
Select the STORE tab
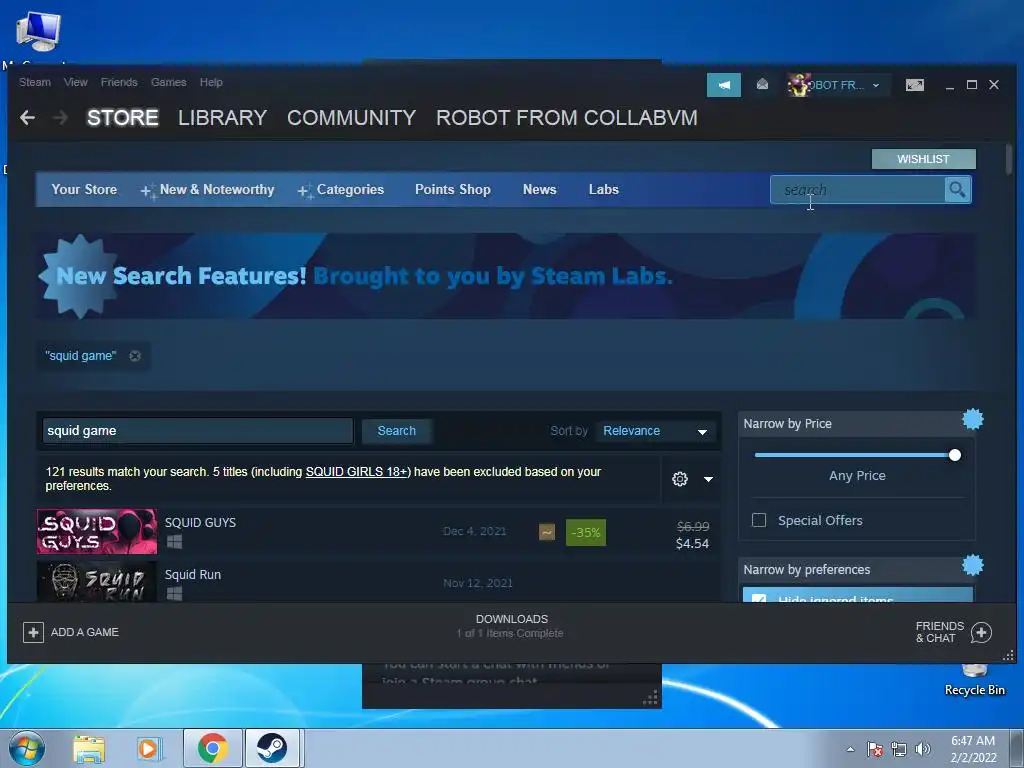pyautogui.click(x=123, y=118)
